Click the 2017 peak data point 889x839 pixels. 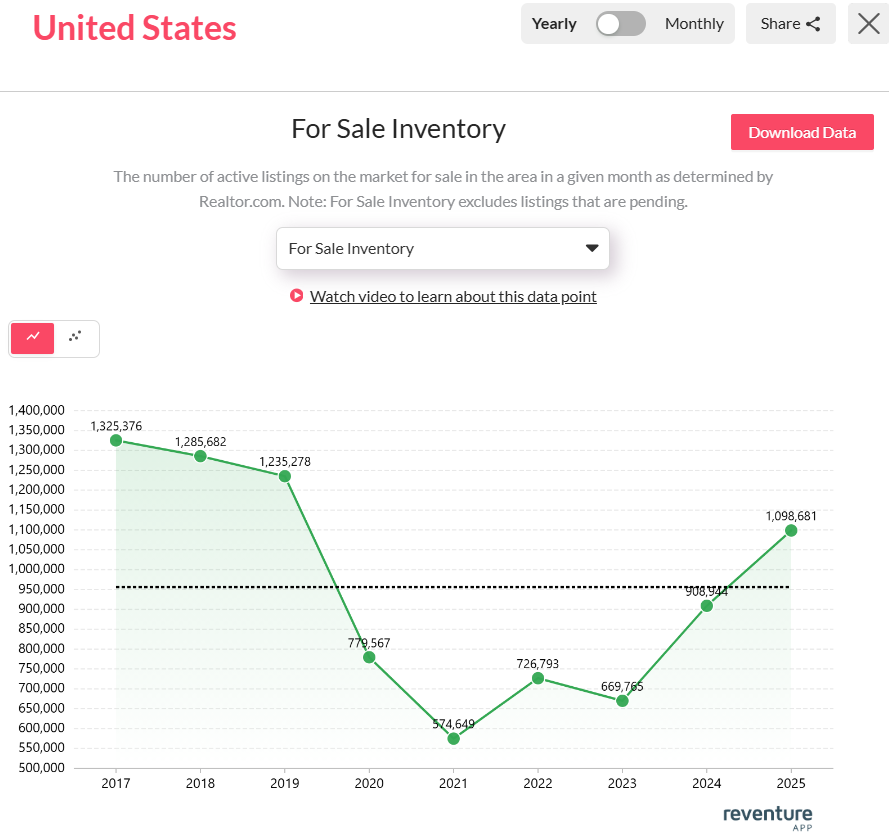click(x=116, y=440)
